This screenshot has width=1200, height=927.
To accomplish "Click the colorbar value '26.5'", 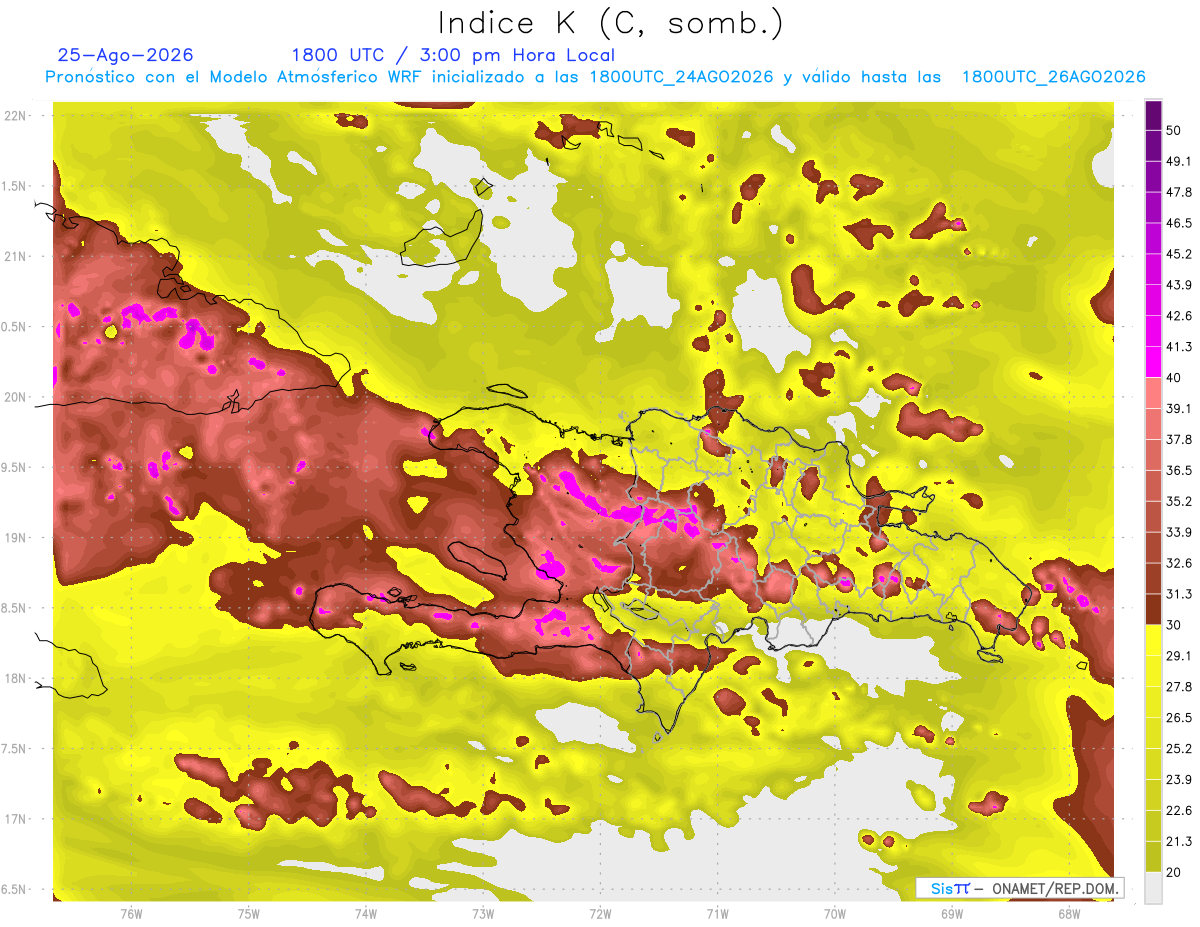I will pos(1178,717).
